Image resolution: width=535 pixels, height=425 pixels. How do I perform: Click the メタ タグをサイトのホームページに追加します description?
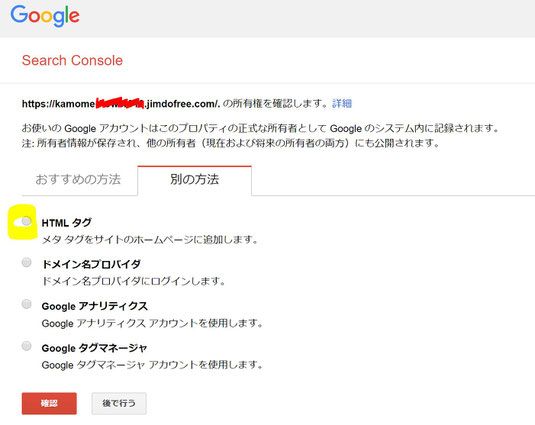point(150,239)
